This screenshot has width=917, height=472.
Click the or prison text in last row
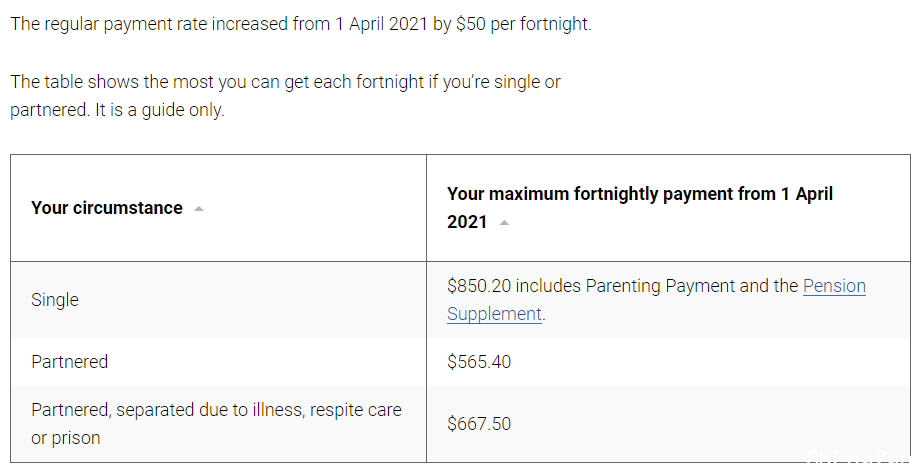(66, 438)
